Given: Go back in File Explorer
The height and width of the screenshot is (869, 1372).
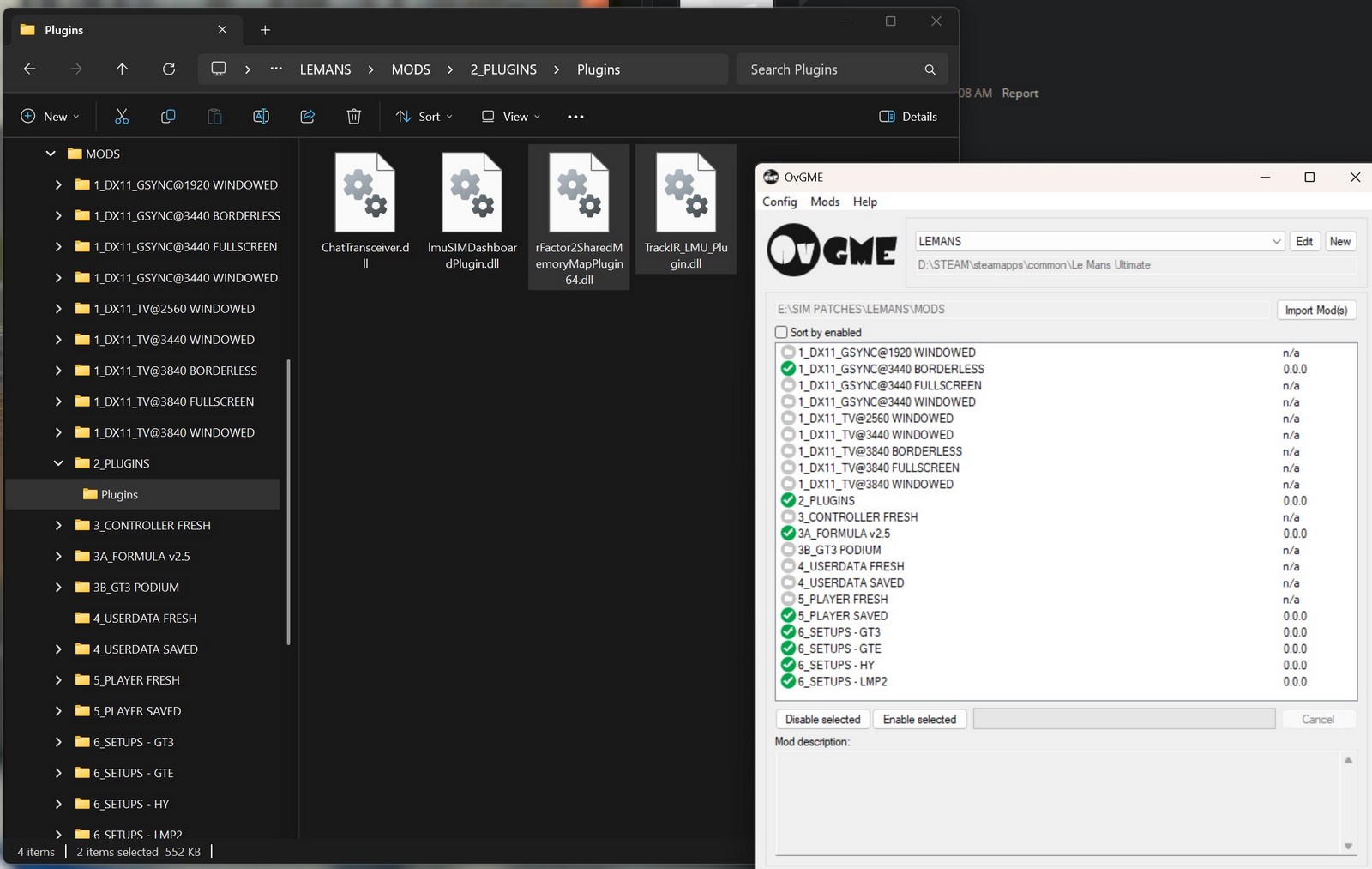Looking at the screenshot, I should (x=30, y=69).
